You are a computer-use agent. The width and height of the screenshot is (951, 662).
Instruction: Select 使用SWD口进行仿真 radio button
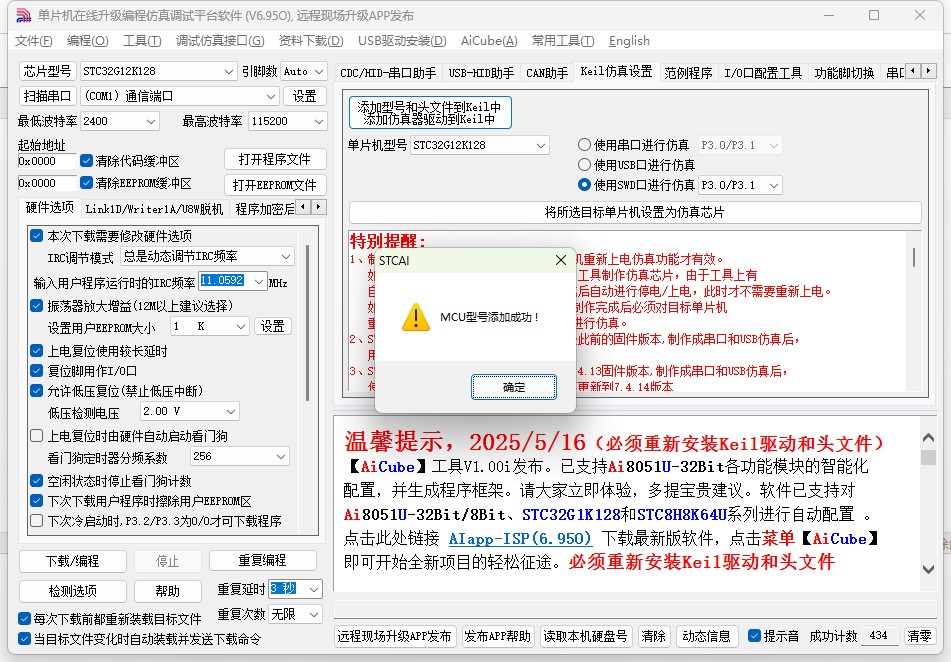pyautogui.click(x=584, y=184)
